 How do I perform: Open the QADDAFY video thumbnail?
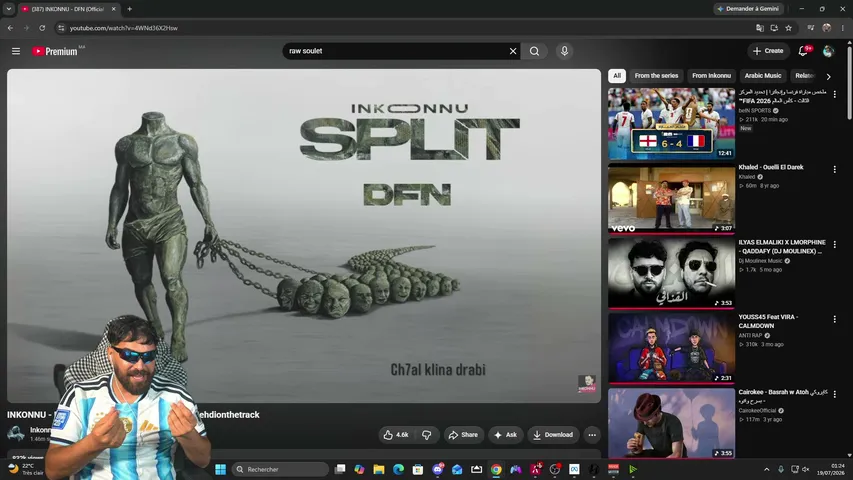point(671,274)
